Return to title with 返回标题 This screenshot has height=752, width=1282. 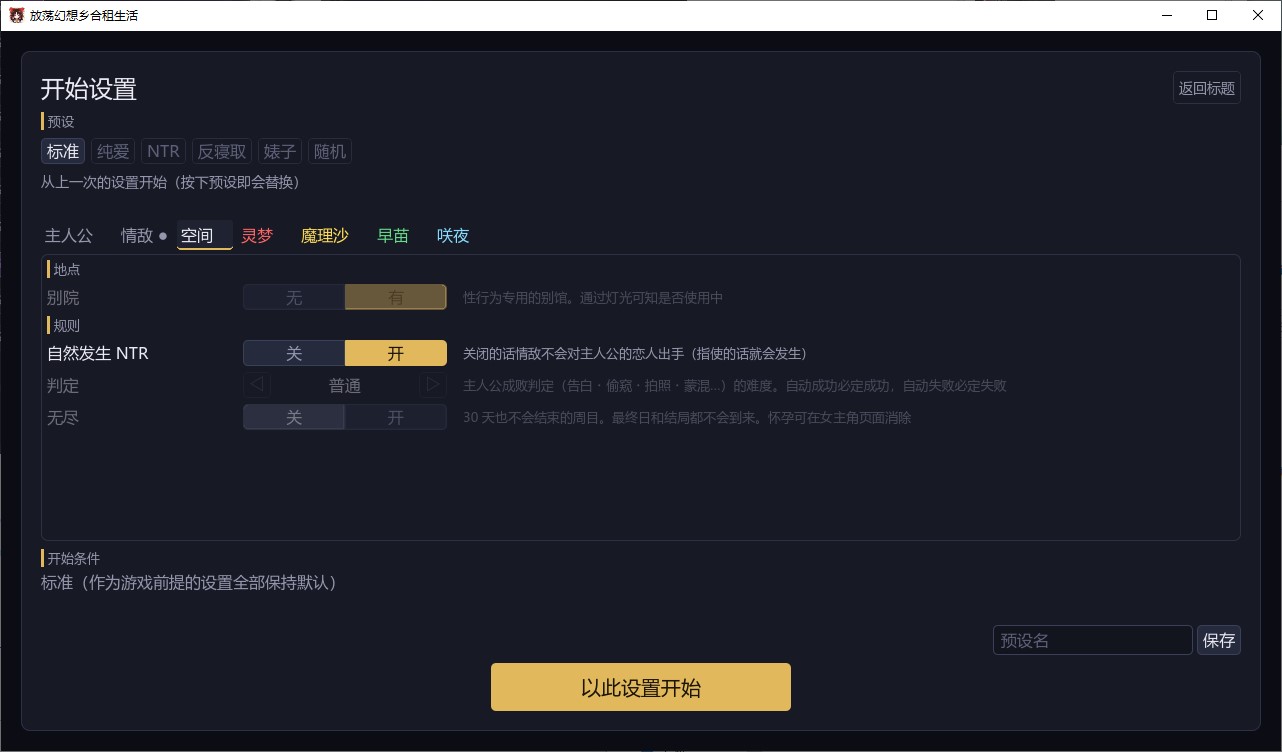tap(1207, 88)
